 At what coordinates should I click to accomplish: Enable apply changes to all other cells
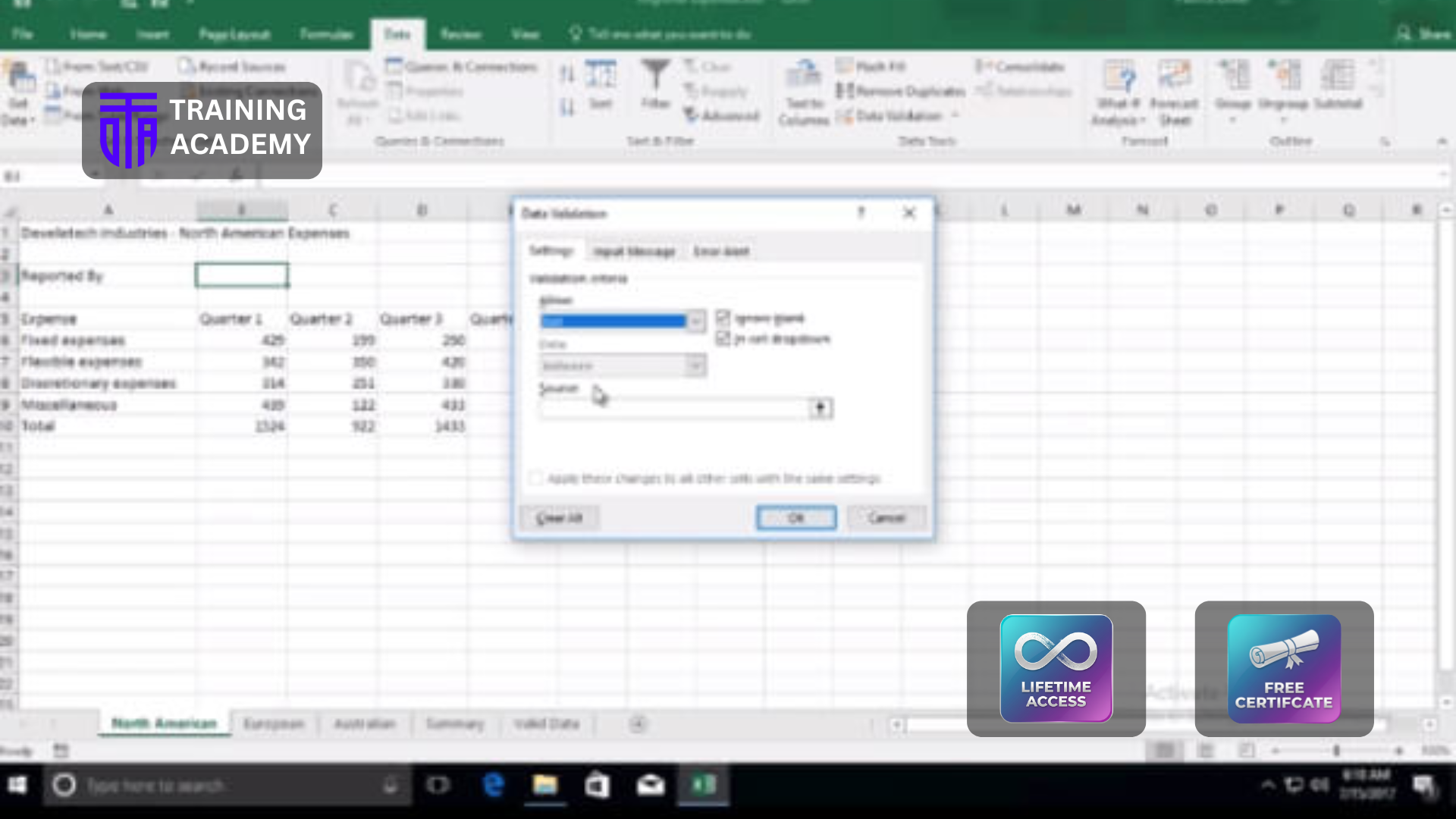point(536,479)
